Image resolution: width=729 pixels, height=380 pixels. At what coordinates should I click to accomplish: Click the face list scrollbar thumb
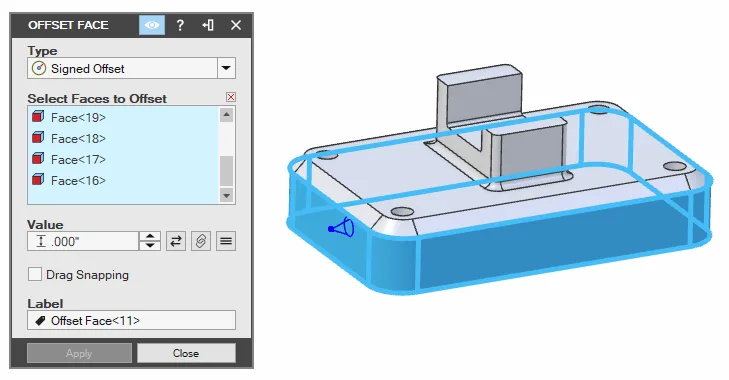(226, 171)
